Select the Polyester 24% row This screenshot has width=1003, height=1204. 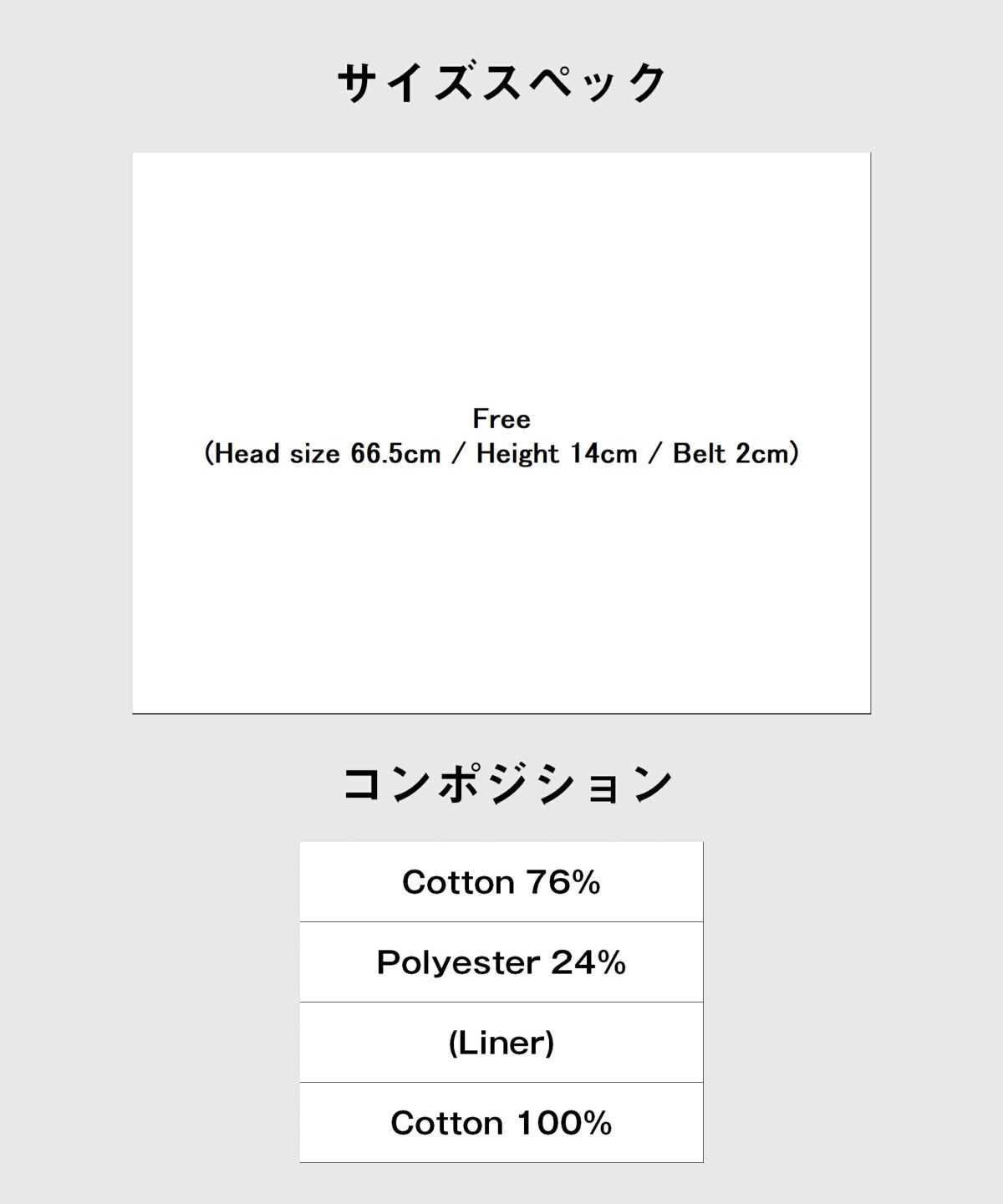click(x=501, y=962)
